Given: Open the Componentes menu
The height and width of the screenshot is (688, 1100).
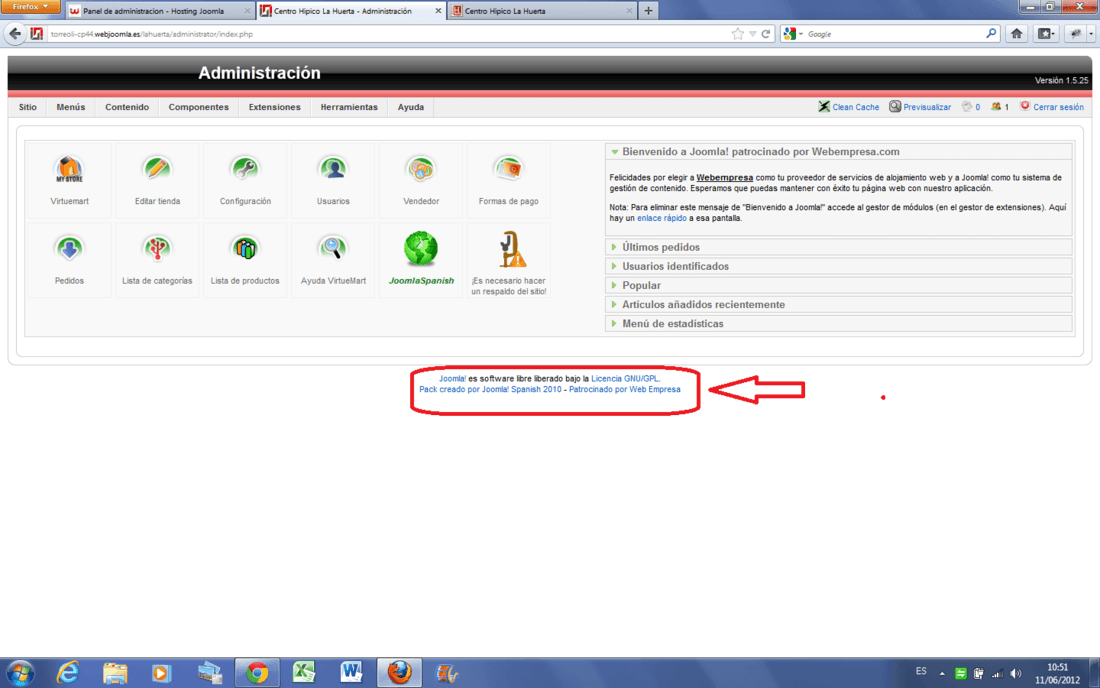Looking at the screenshot, I should tap(199, 107).
